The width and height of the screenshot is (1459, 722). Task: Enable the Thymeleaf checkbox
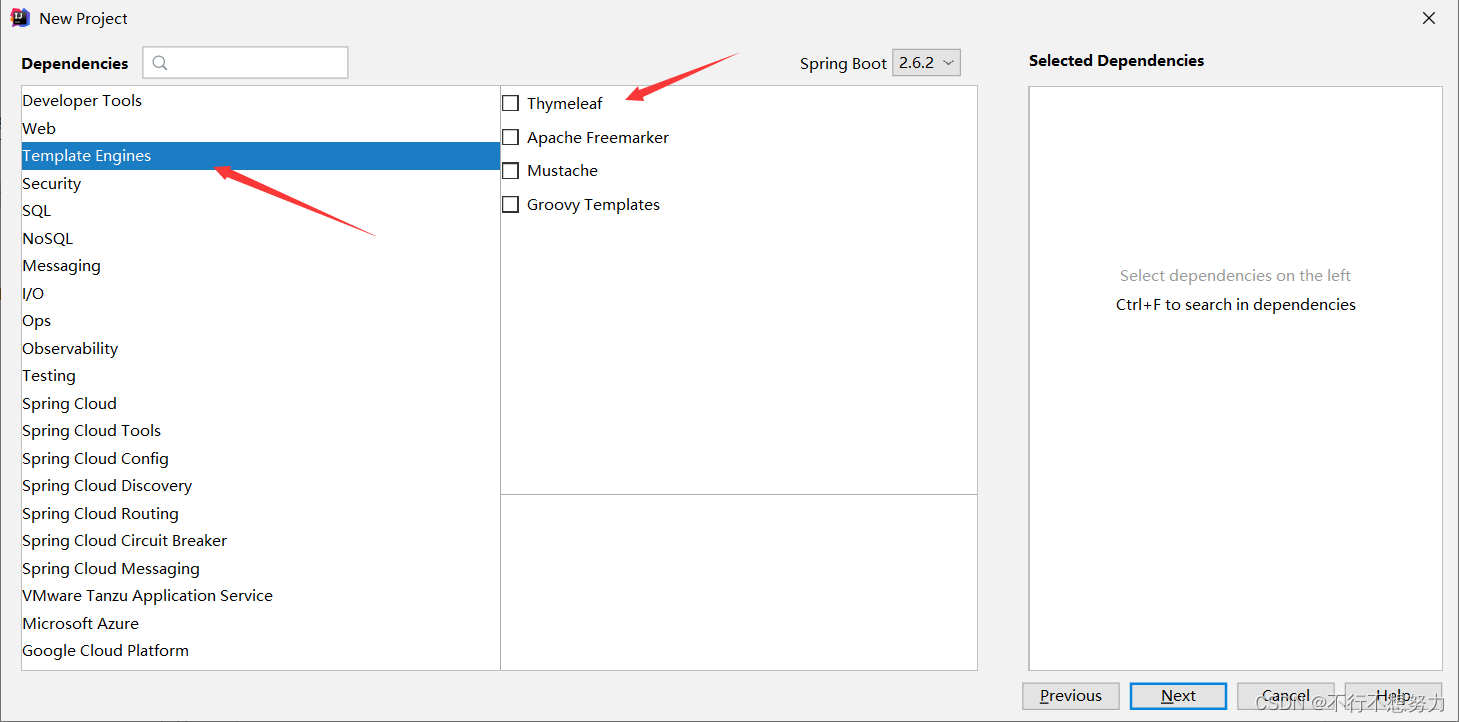click(x=511, y=103)
